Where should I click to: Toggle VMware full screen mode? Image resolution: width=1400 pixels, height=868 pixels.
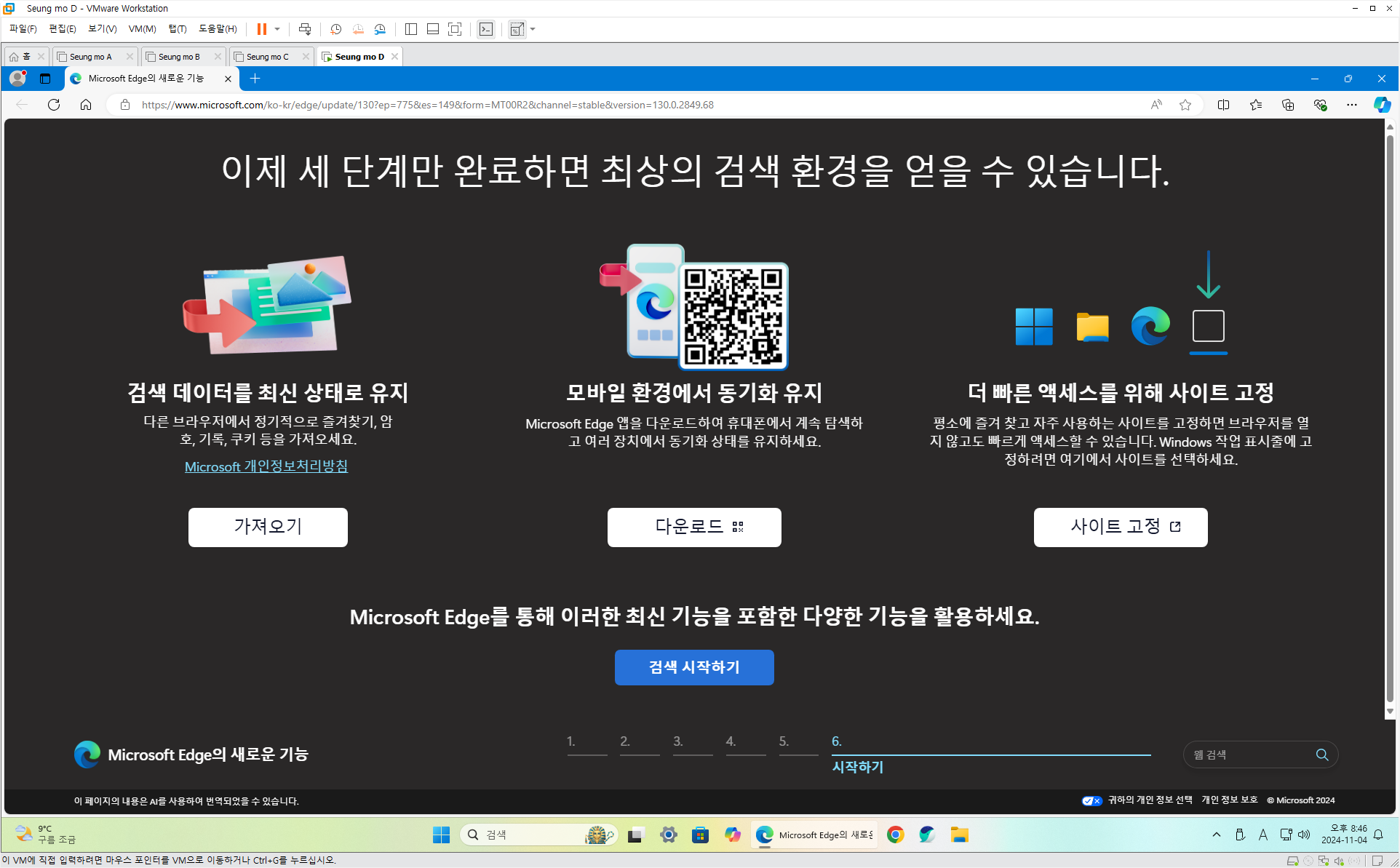pos(455,29)
